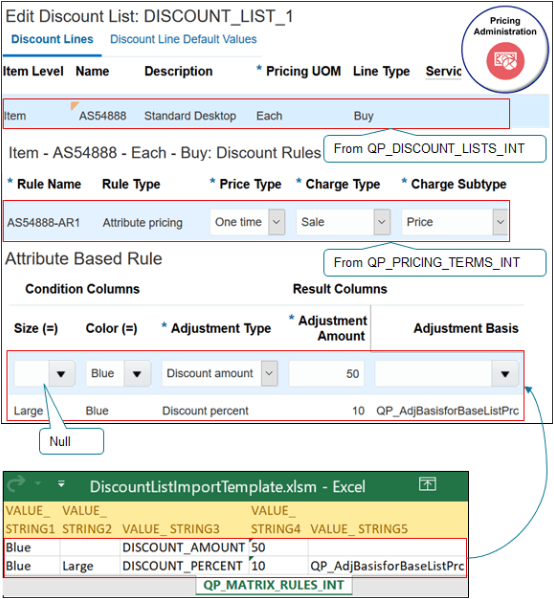The width and height of the screenshot is (554, 599).
Task: Expand the empty Adjustment Basis dropdown
Action: point(505,374)
